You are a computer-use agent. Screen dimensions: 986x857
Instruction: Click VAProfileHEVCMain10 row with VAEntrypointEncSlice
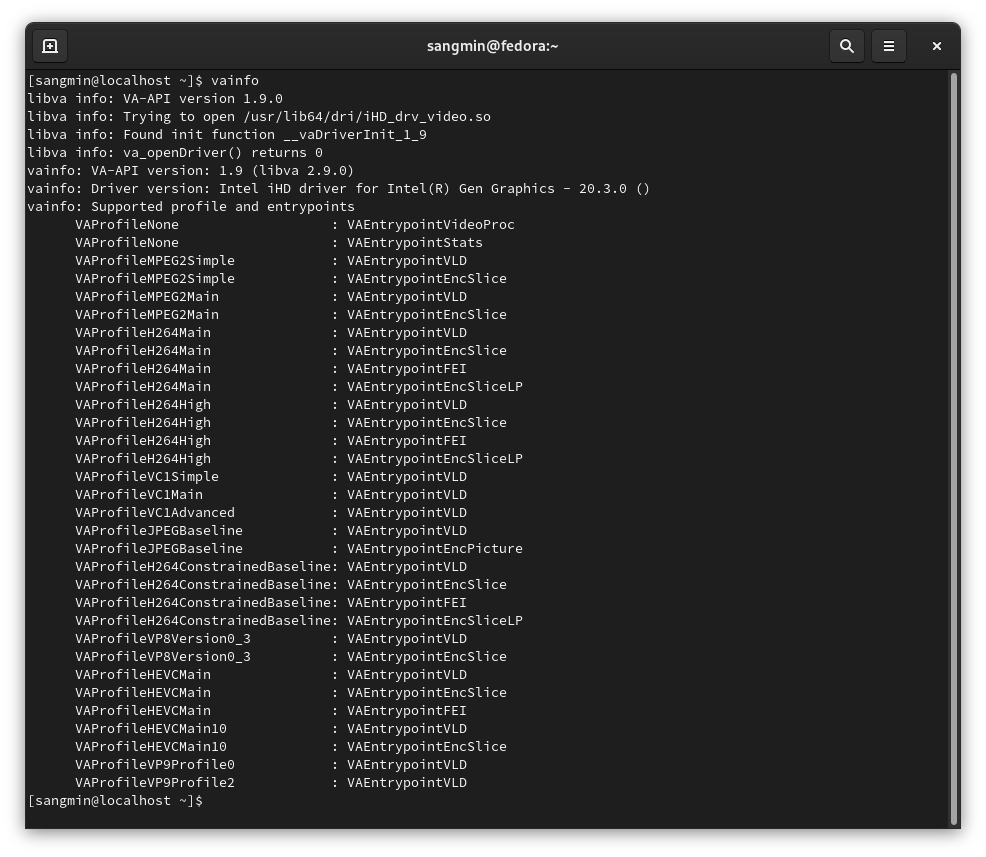coord(291,747)
